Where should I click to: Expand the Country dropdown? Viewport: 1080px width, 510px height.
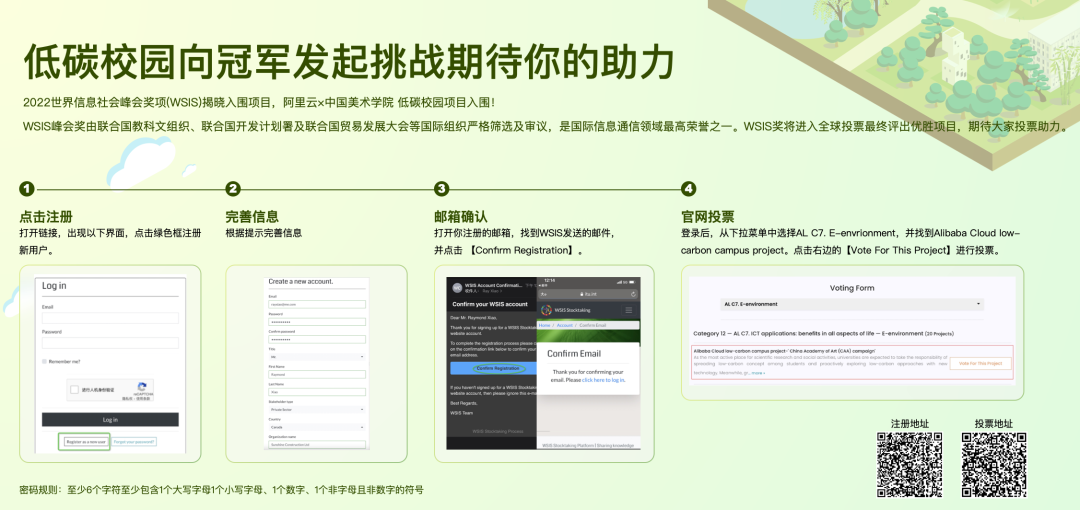317,427
